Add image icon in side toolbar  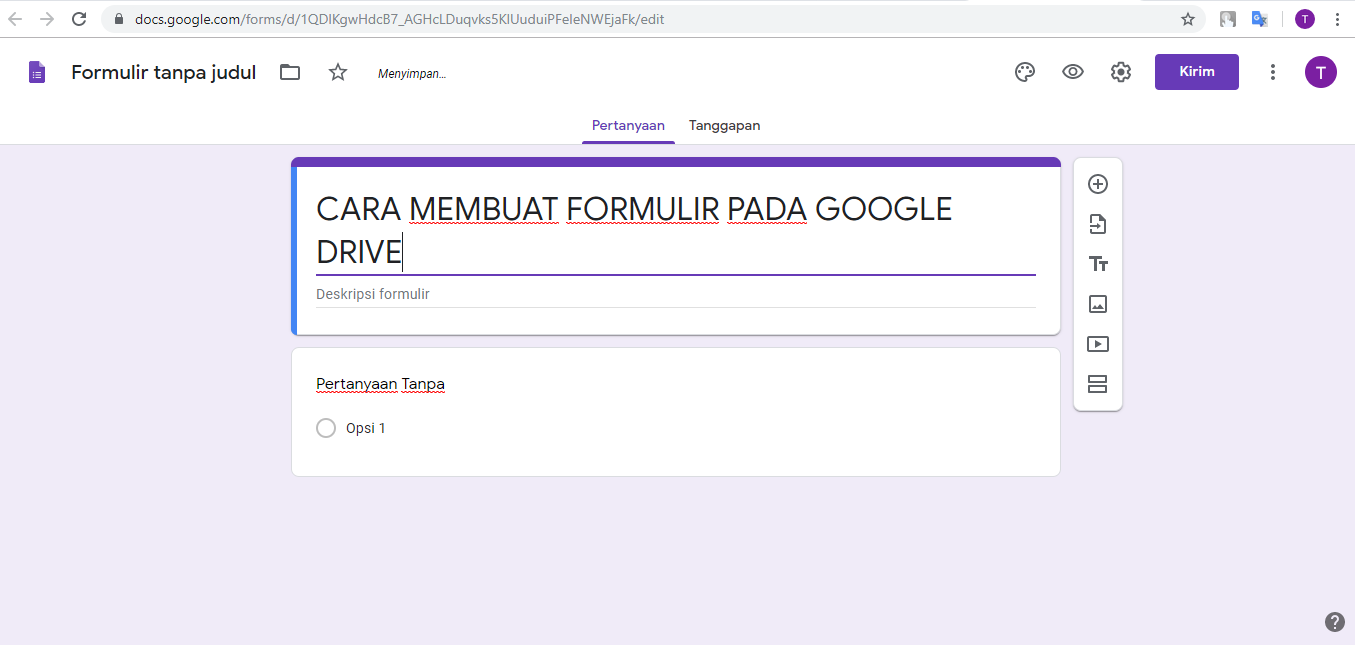click(1098, 304)
